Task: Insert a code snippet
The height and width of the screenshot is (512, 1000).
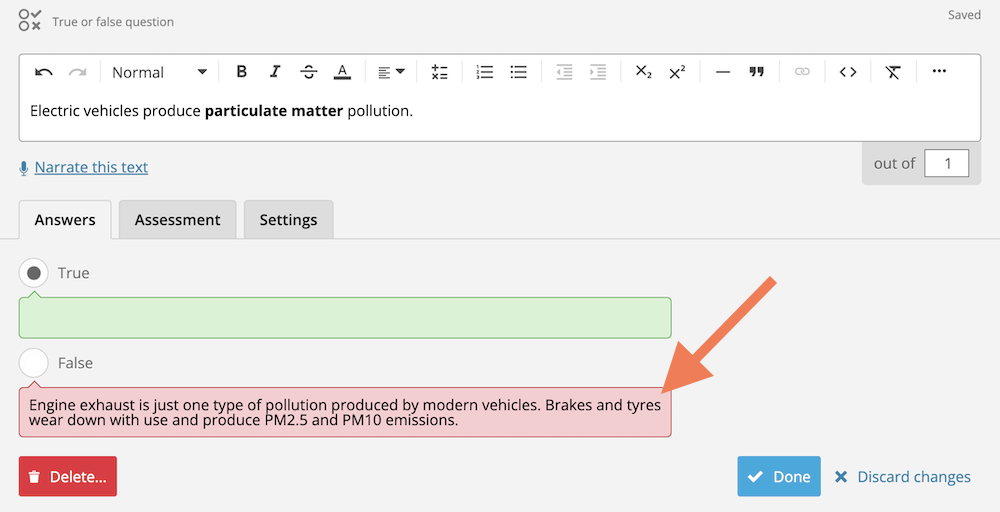Action: tap(848, 72)
